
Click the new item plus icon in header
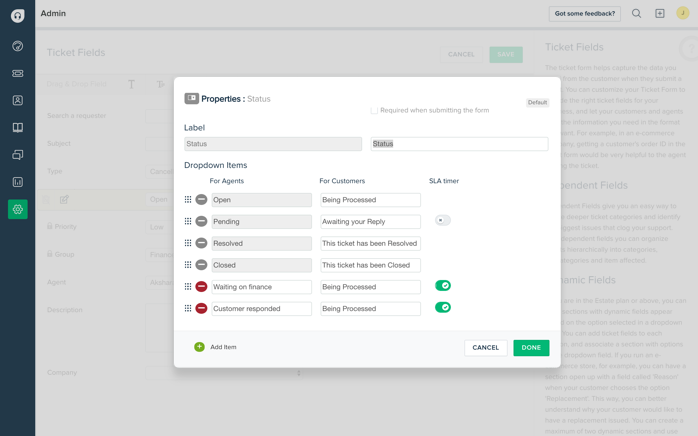(660, 13)
